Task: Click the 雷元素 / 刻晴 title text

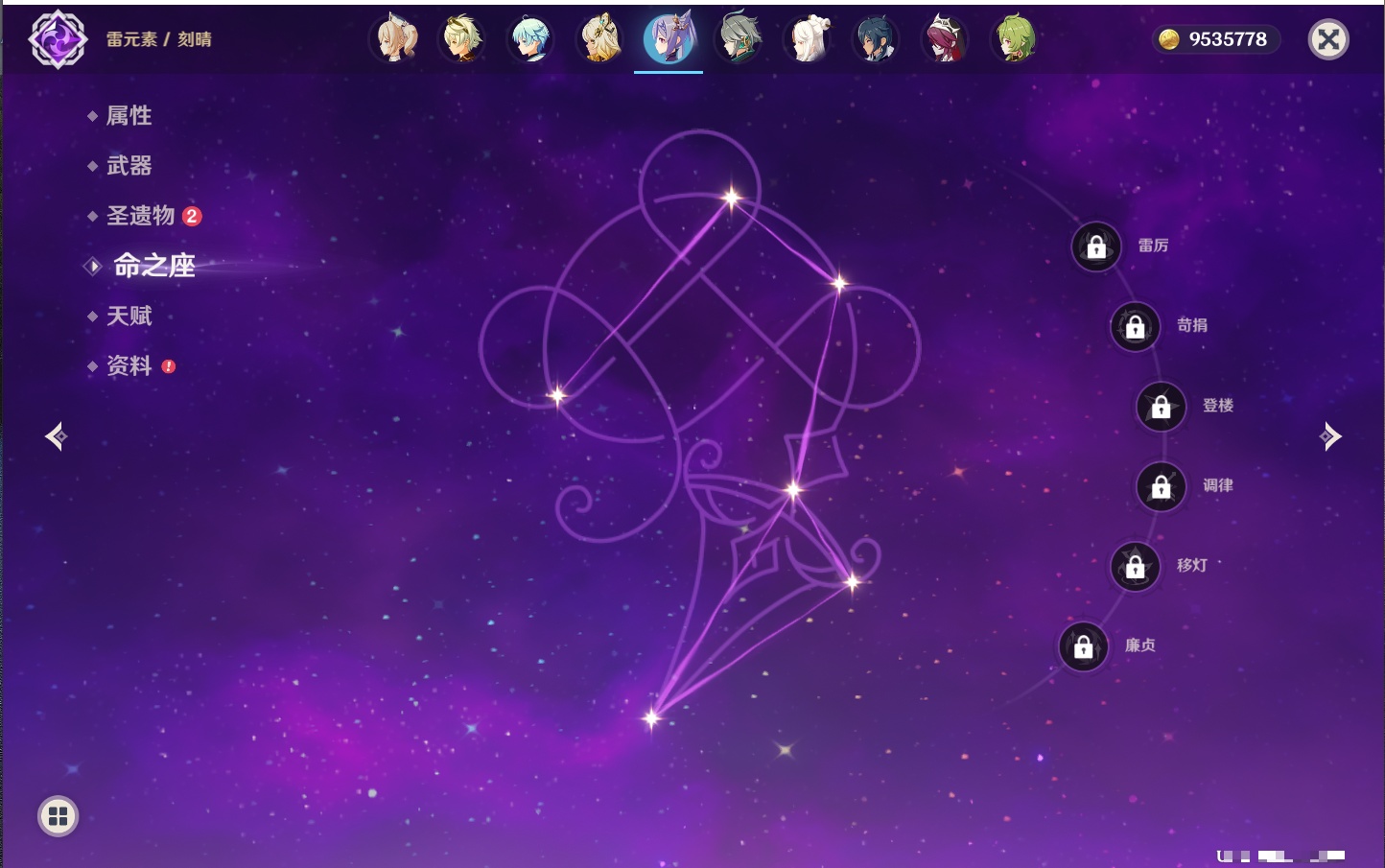Action: [x=158, y=39]
